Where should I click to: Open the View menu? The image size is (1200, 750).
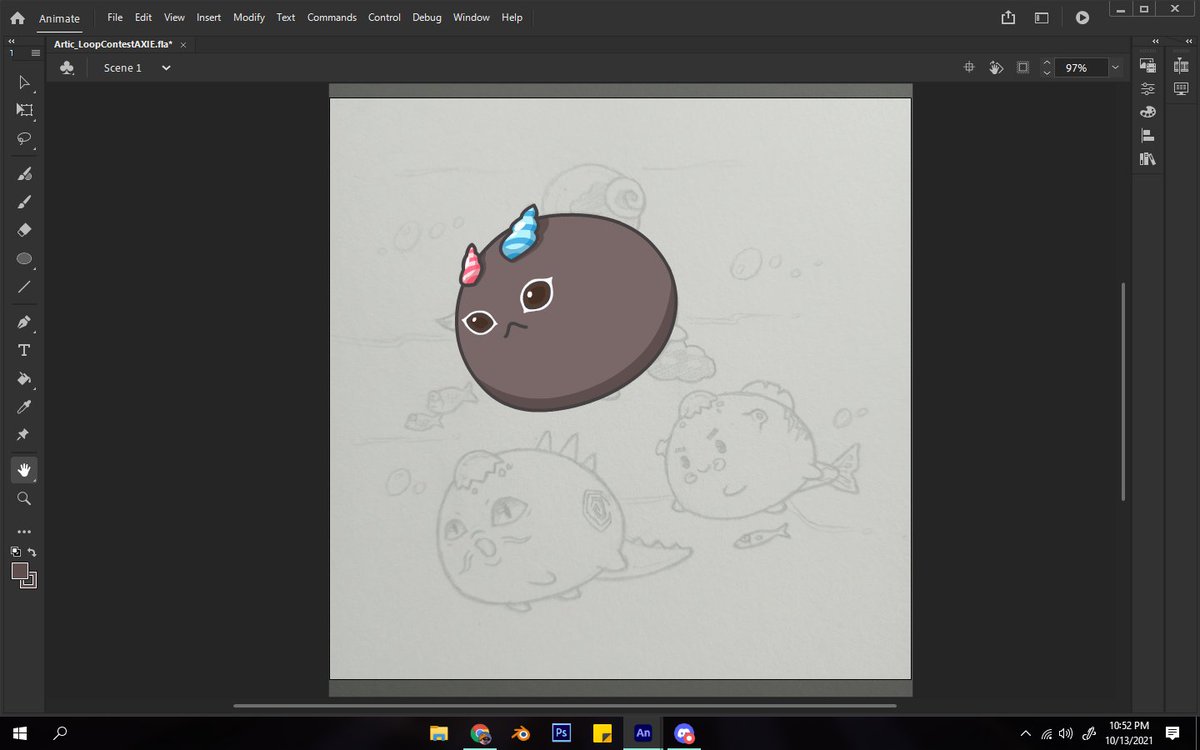coord(174,18)
